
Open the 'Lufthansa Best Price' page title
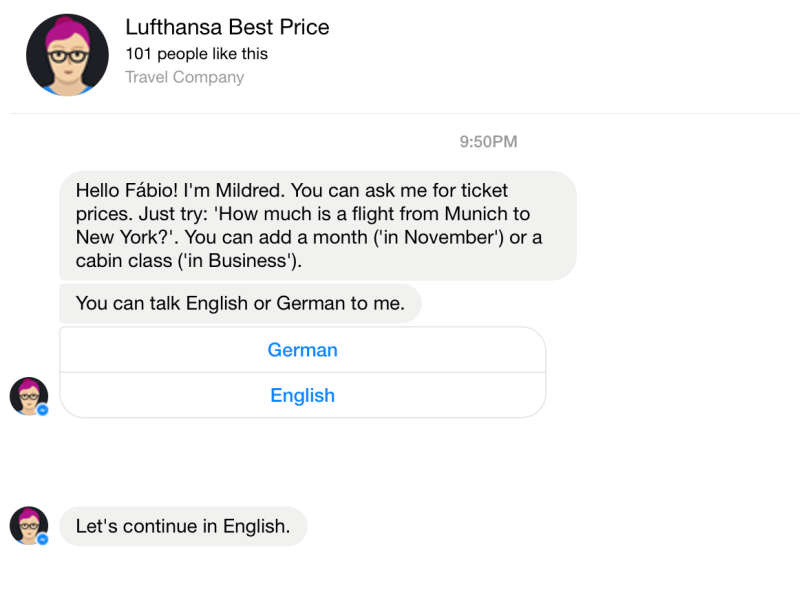[x=227, y=27]
